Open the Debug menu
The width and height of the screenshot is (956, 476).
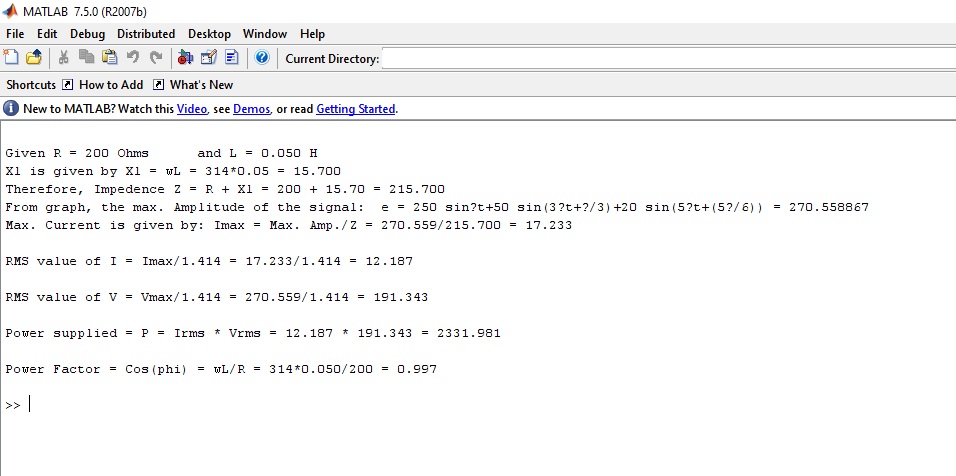click(87, 34)
